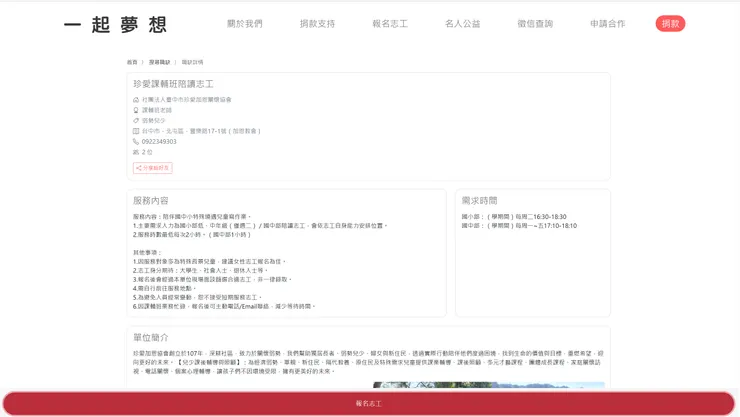The width and height of the screenshot is (740, 417).
Task: Click 職缺詳情 breadcrumb item
Action: (x=193, y=62)
